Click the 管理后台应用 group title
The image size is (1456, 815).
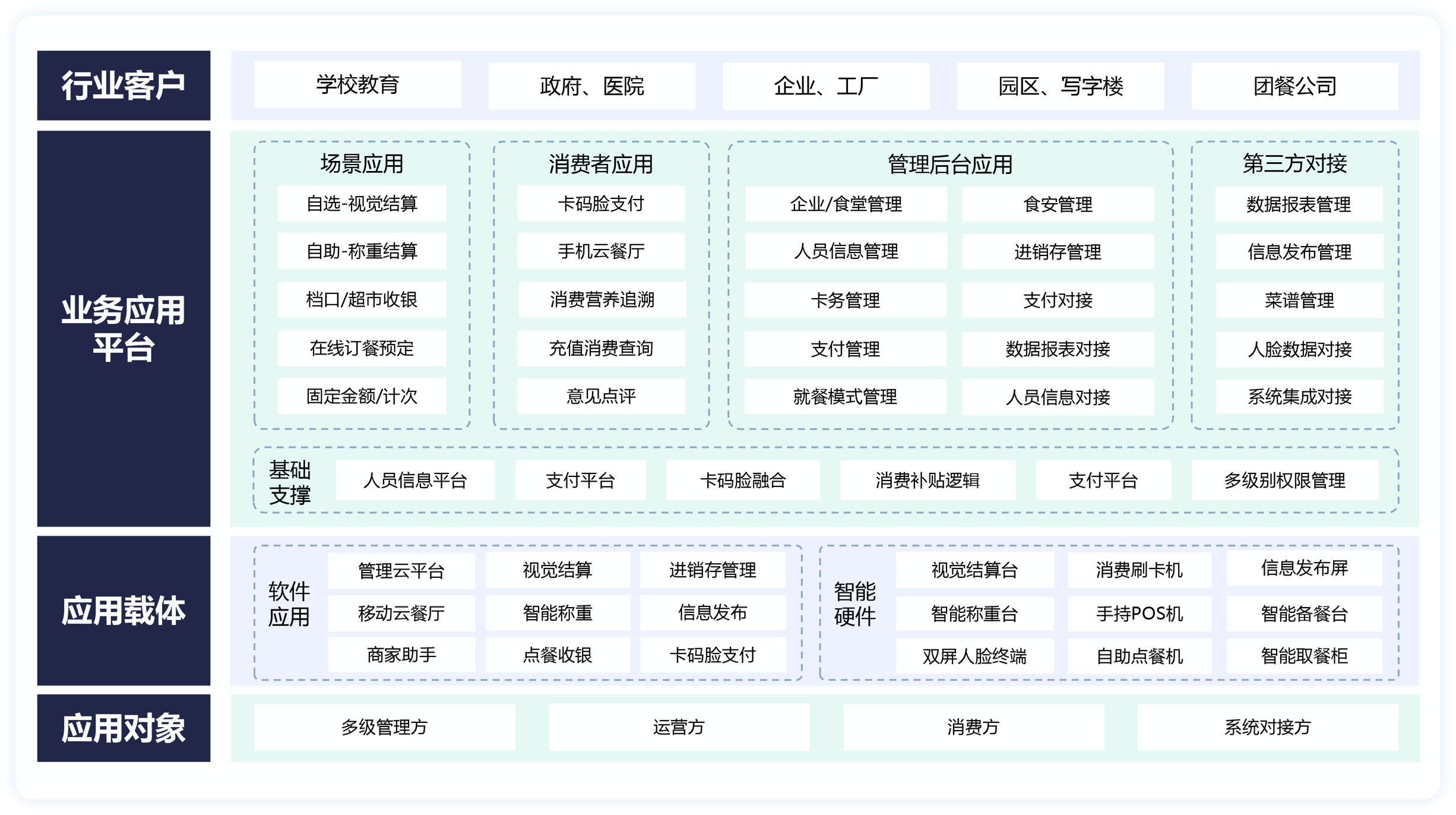pyautogui.click(x=950, y=165)
